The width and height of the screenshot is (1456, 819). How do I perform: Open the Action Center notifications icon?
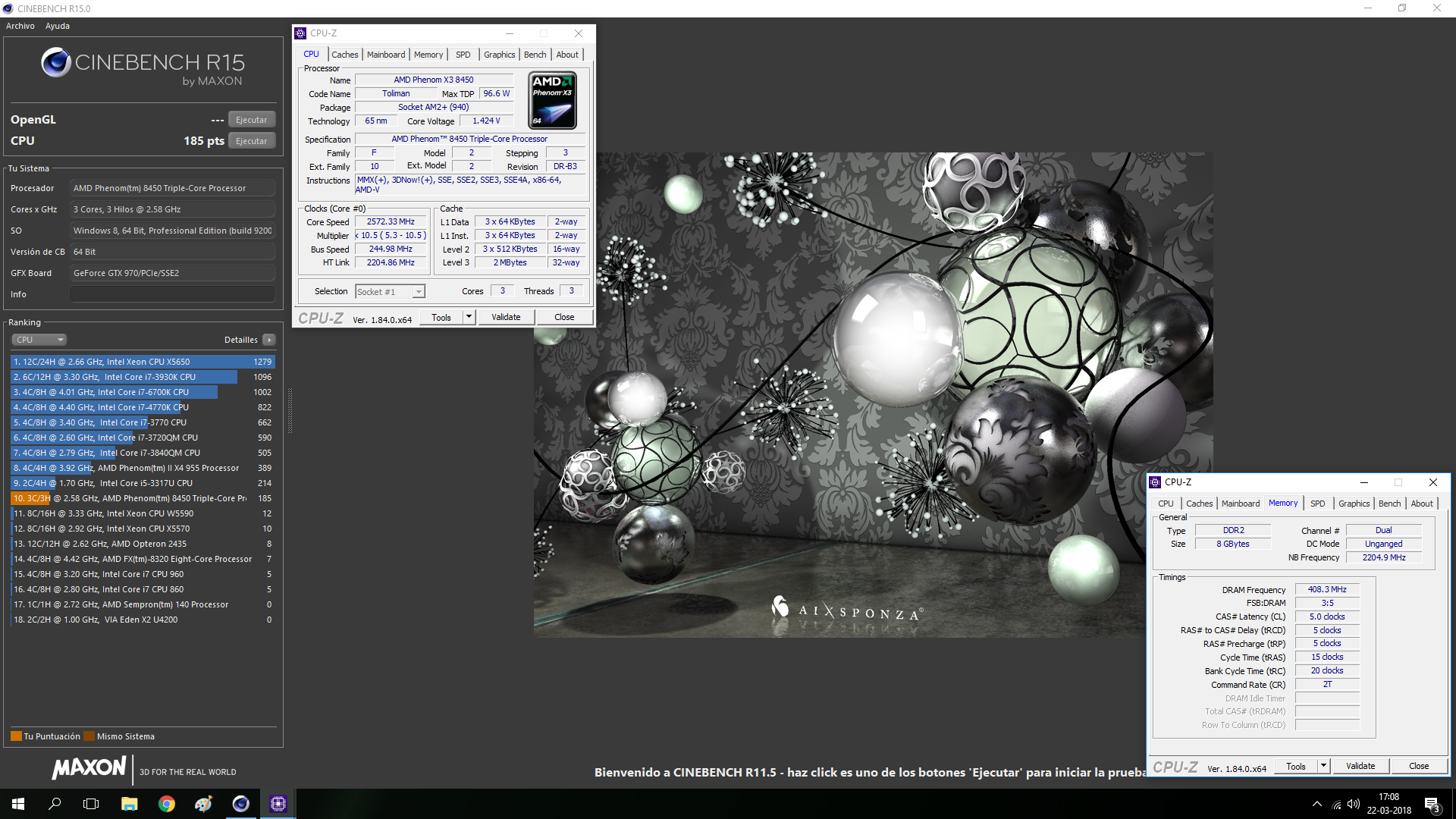click(1432, 804)
